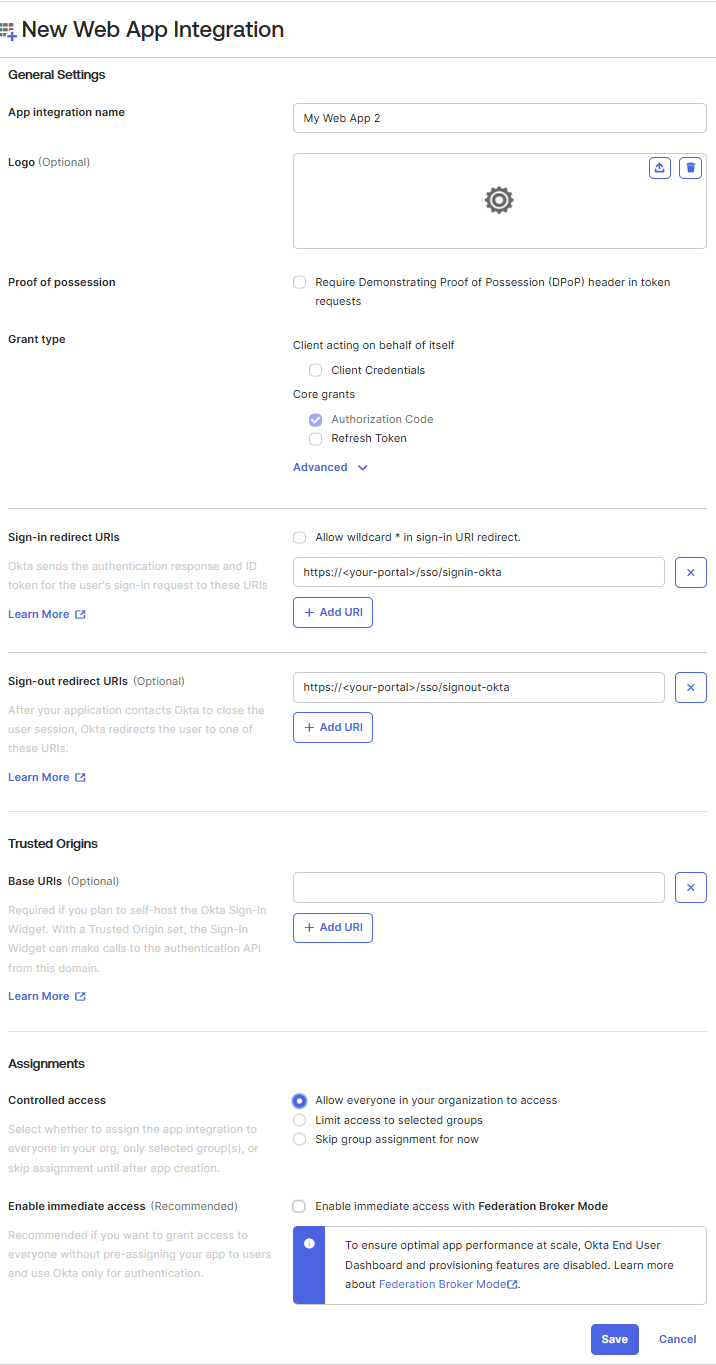Image resolution: width=716 pixels, height=1365 pixels.
Task: Click the gear logo placeholder
Action: click(x=499, y=201)
